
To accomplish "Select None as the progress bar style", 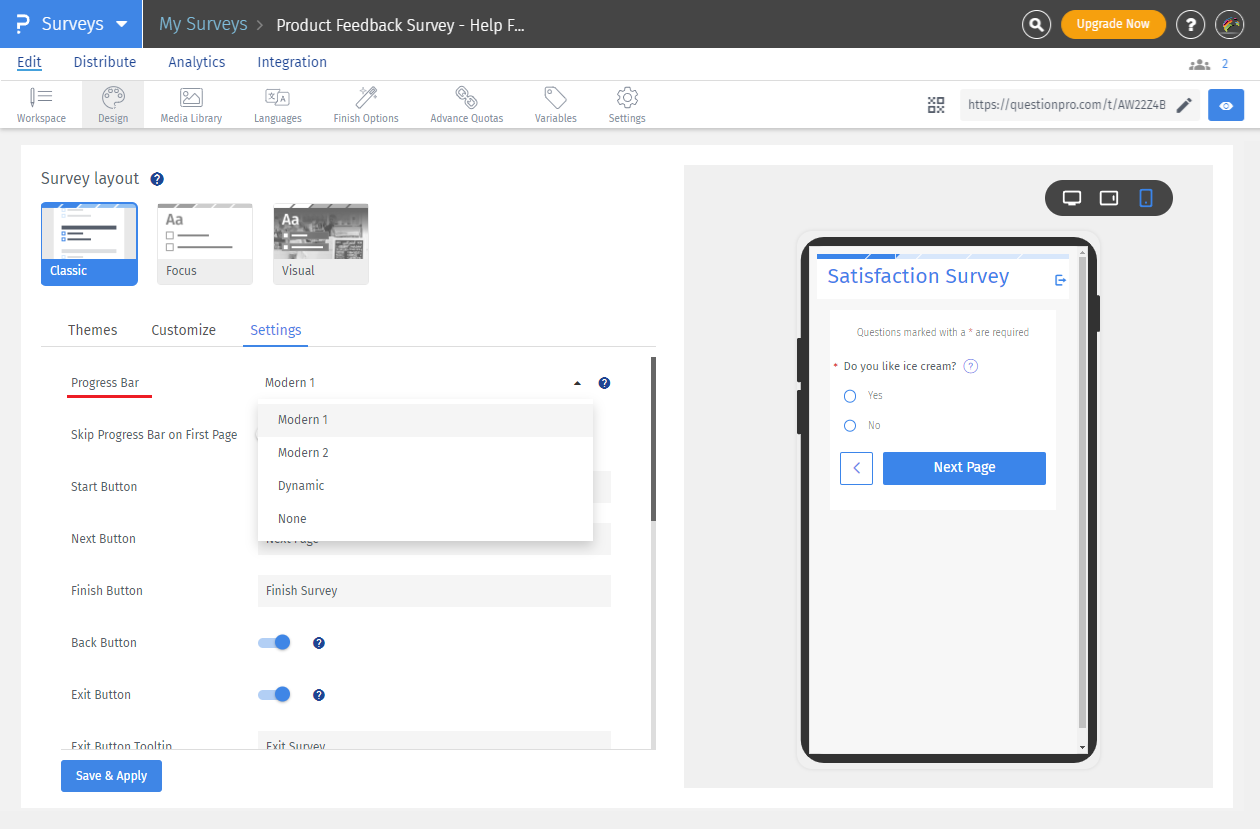I will pyautogui.click(x=292, y=518).
